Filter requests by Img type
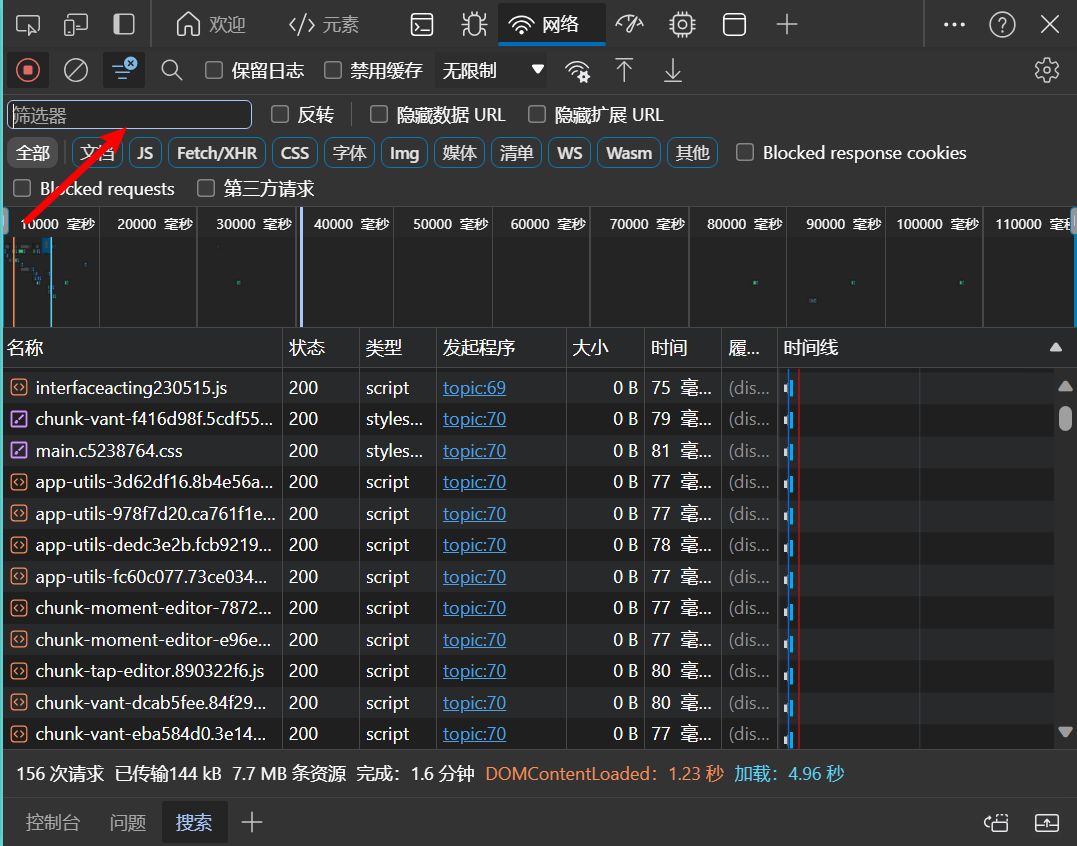The height and width of the screenshot is (846, 1077). point(404,152)
